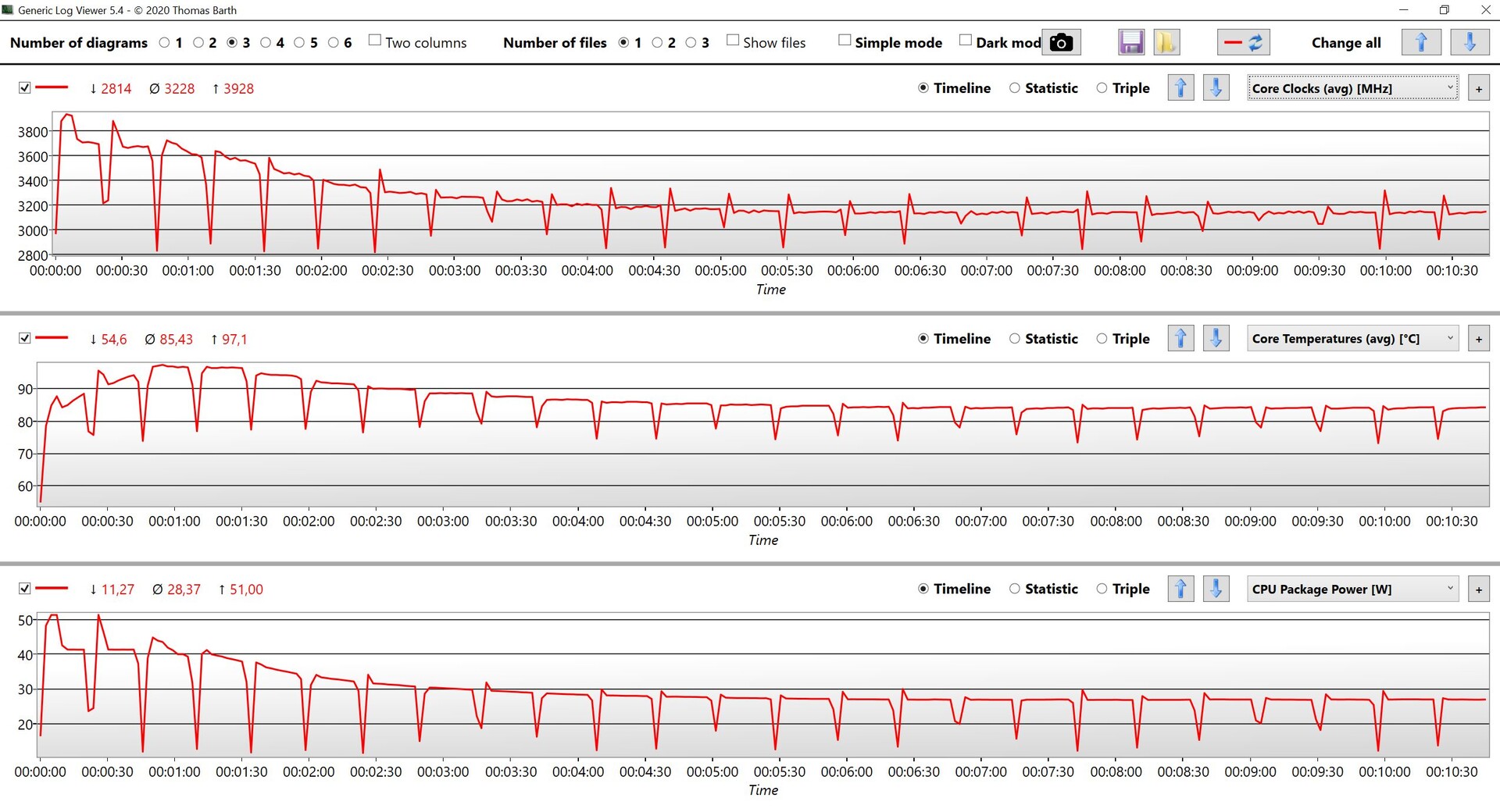
Task: Uncheck the Core Temperatures series visibility checkbox
Action: click(x=25, y=338)
